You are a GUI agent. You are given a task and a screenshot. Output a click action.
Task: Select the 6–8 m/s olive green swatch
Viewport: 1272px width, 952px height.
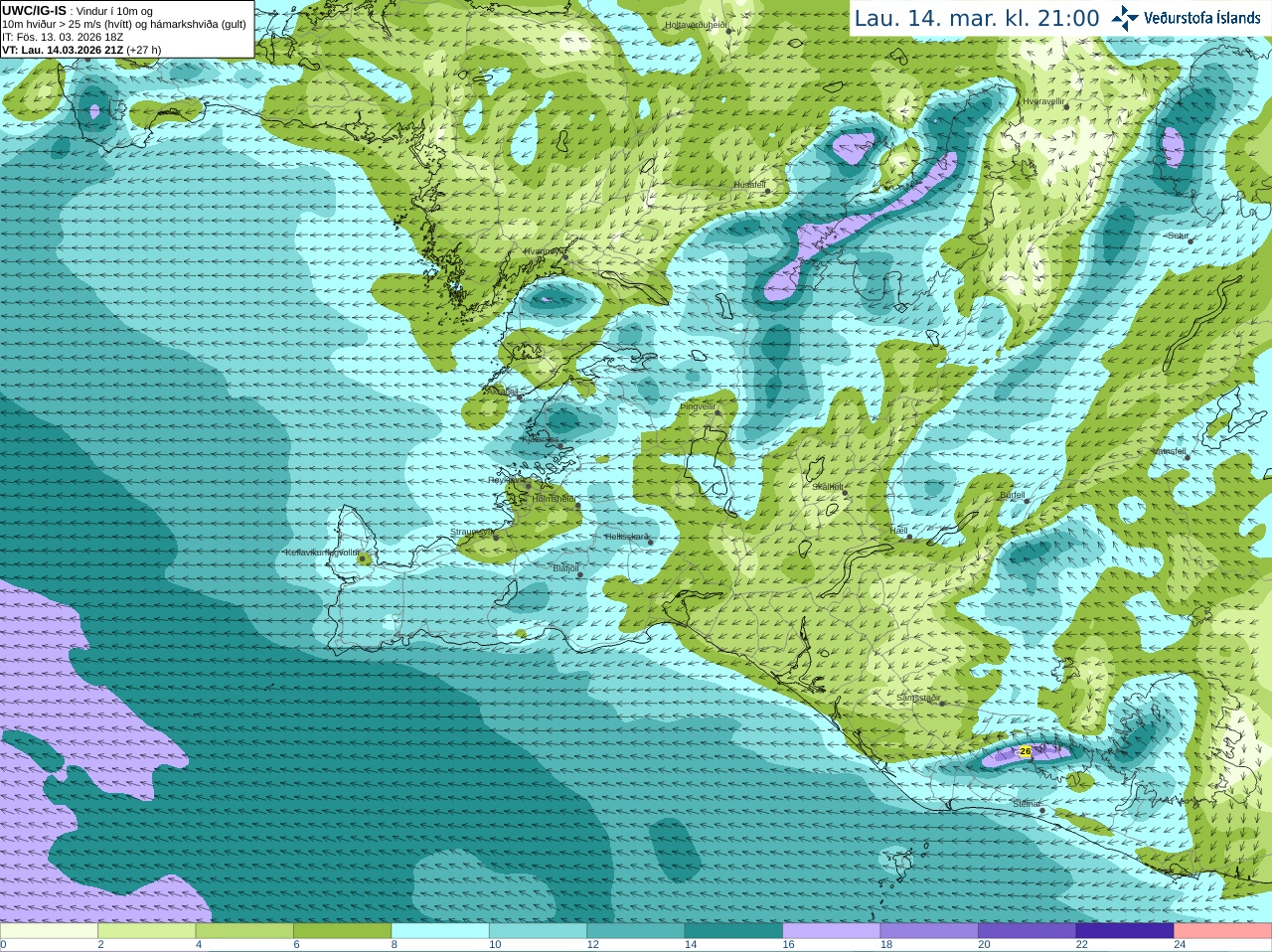[x=342, y=931]
